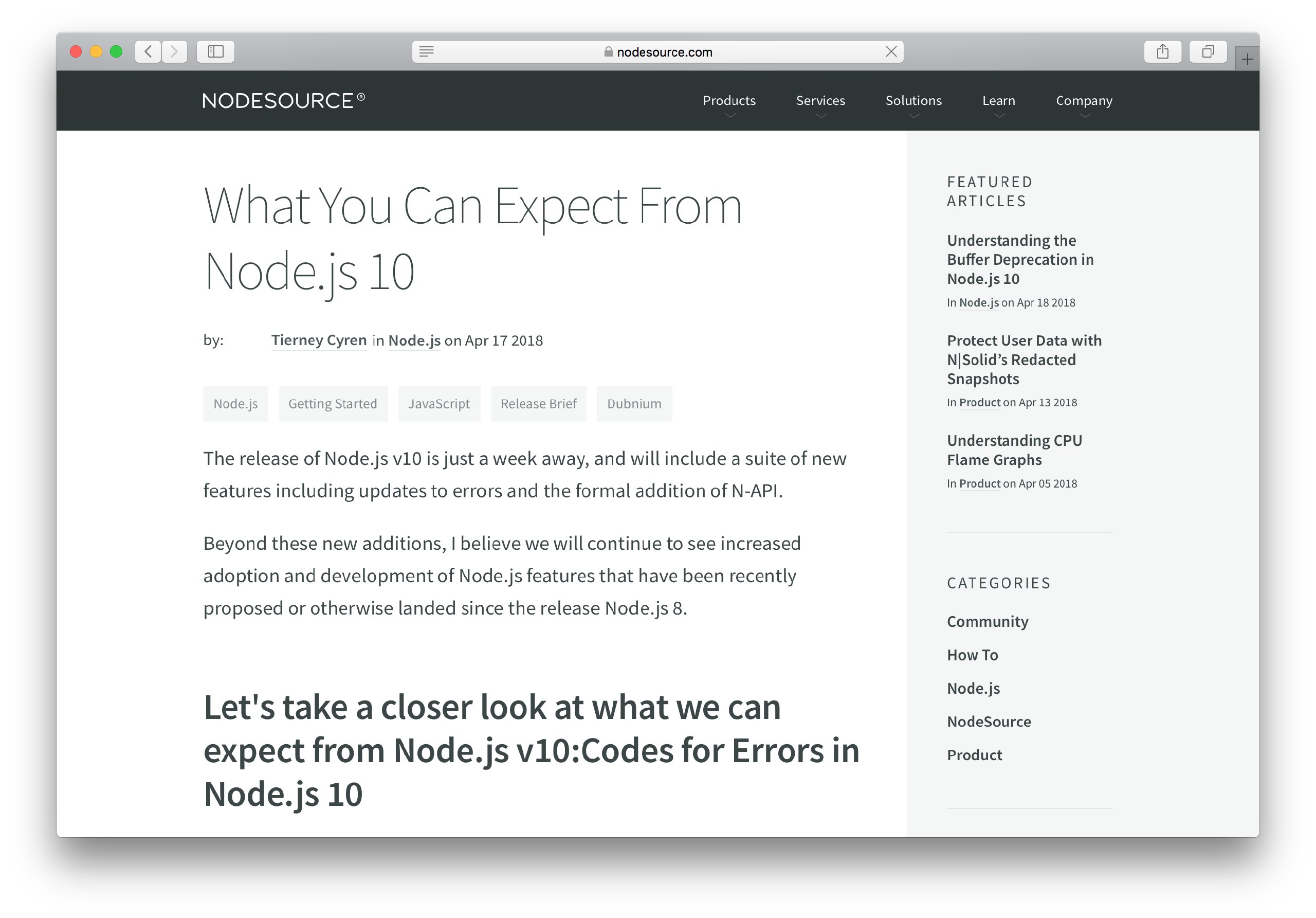Open the Node.js link dated Apr 18 2018
Screen dimensions: 1316x918
[979, 302]
